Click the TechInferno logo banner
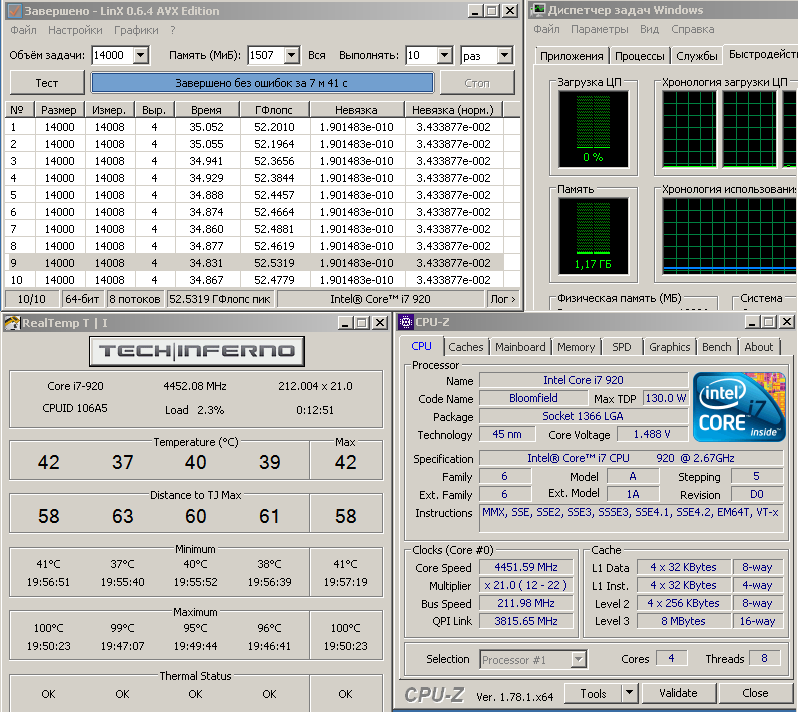This screenshot has height=712, width=798. pyautogui.click(x=195, y=350)
